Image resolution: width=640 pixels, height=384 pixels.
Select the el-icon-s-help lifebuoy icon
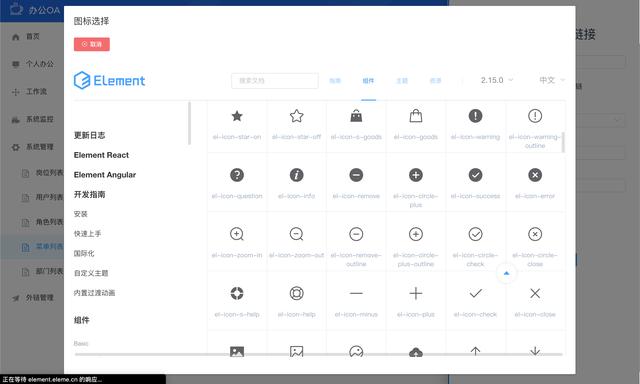(237, 293)
